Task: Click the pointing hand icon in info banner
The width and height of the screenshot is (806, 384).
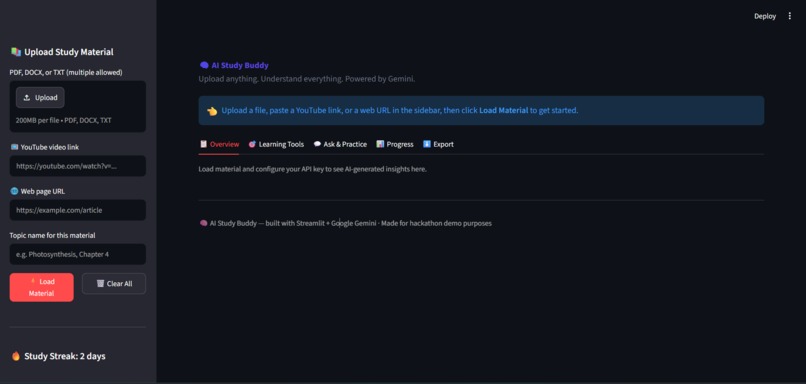Action: pos(212,111)
